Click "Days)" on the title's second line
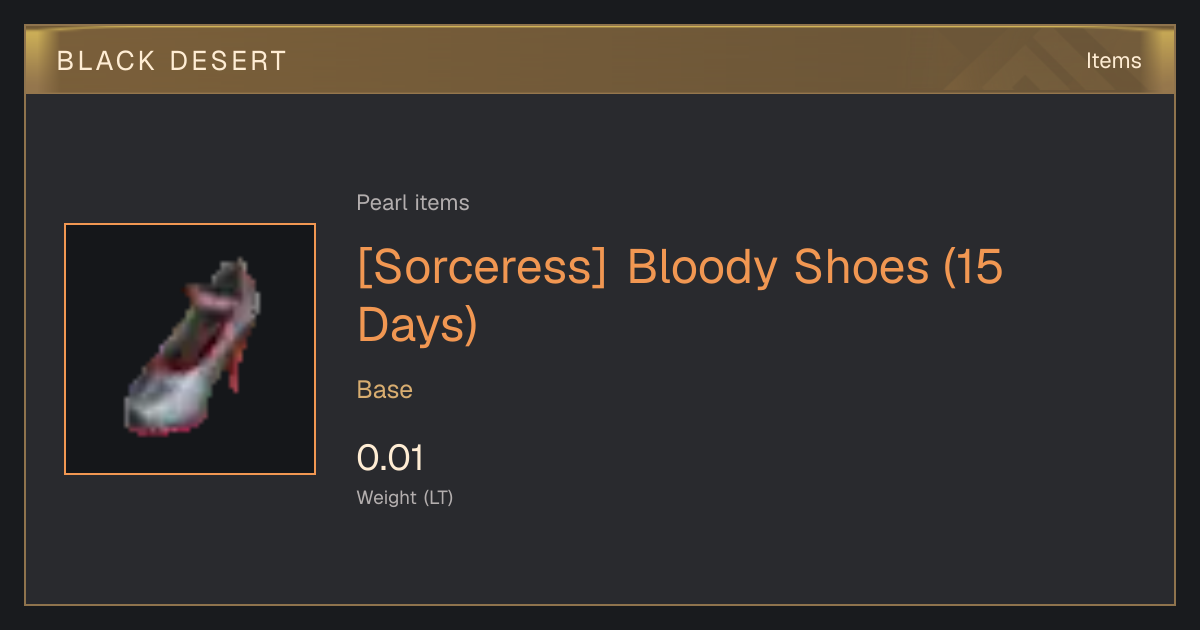Viewport: 1200px width, 630px height. pos(417,326)
